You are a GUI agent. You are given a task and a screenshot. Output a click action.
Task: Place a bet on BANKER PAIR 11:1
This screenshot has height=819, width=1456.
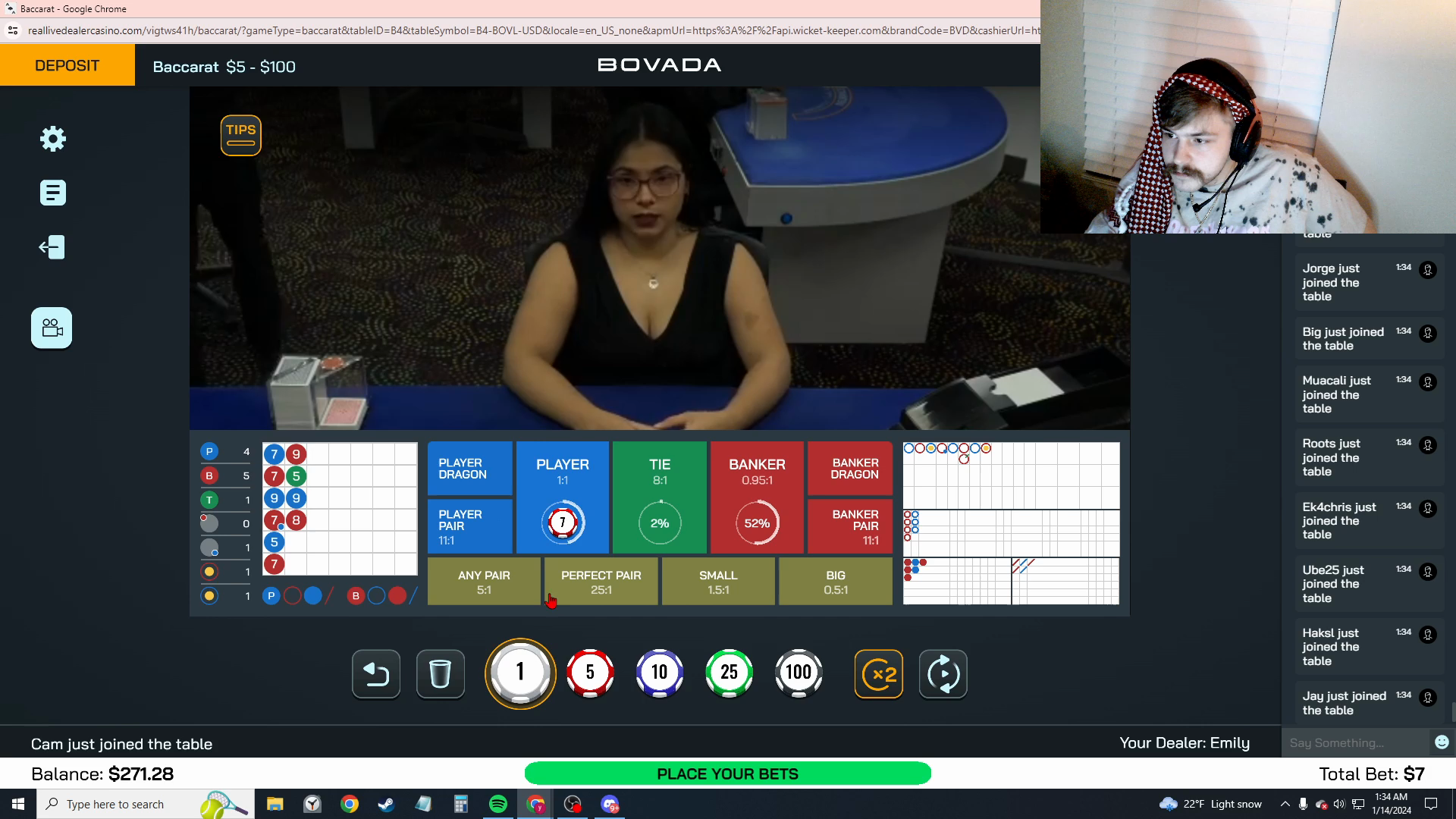click(850, 526)
